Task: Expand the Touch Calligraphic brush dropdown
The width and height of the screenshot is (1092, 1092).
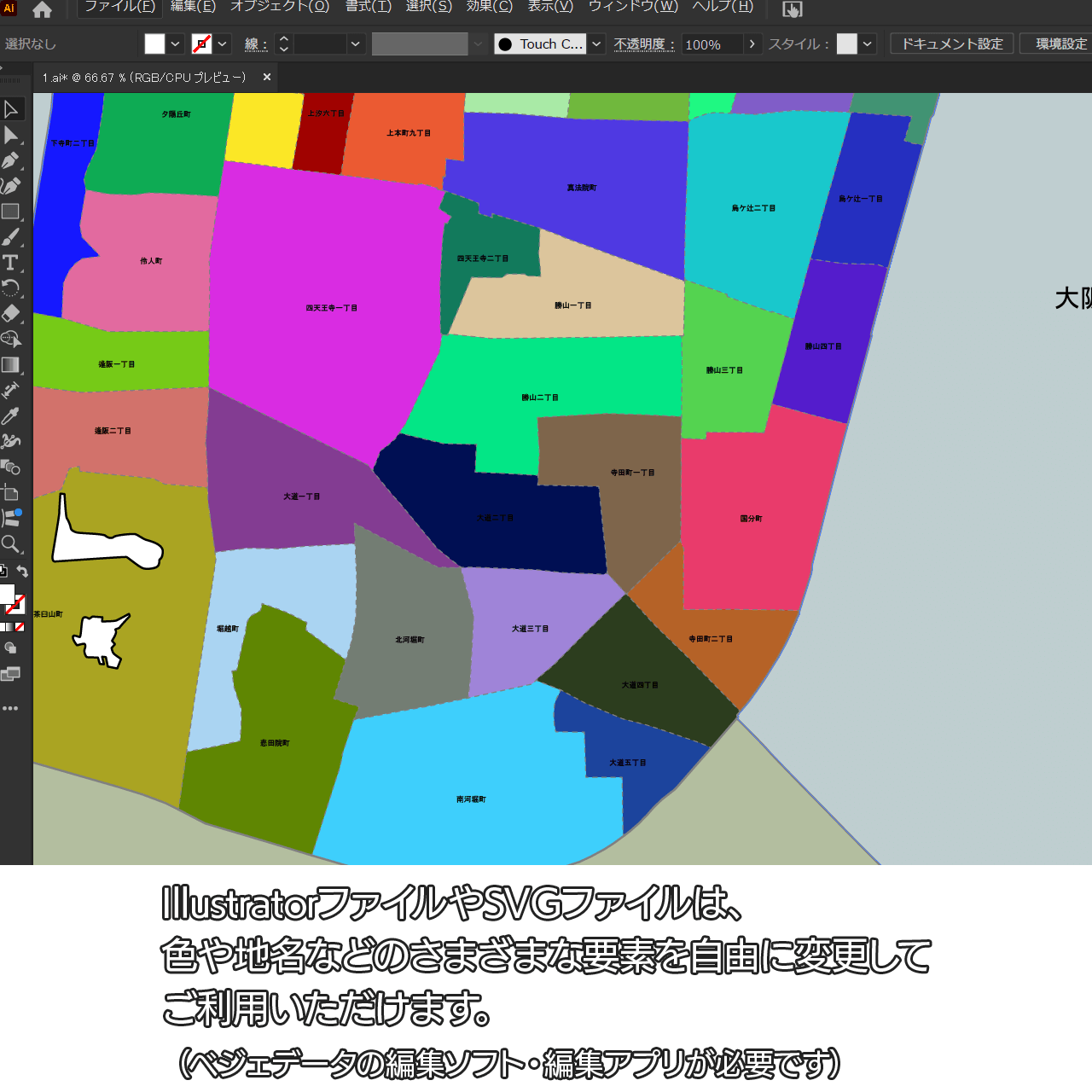Action: click(596, 44)
